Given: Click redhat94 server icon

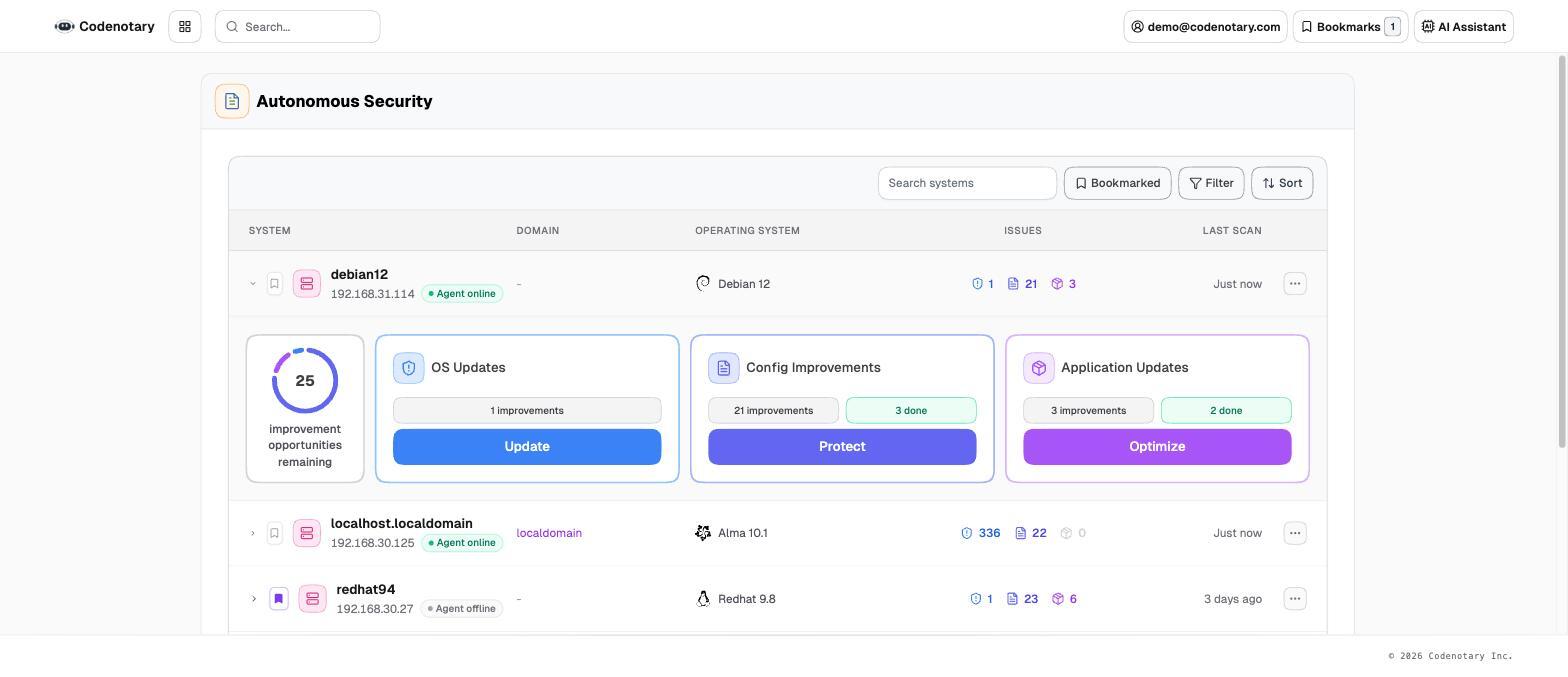Looking at the screenshot, I should click(313, 599).
